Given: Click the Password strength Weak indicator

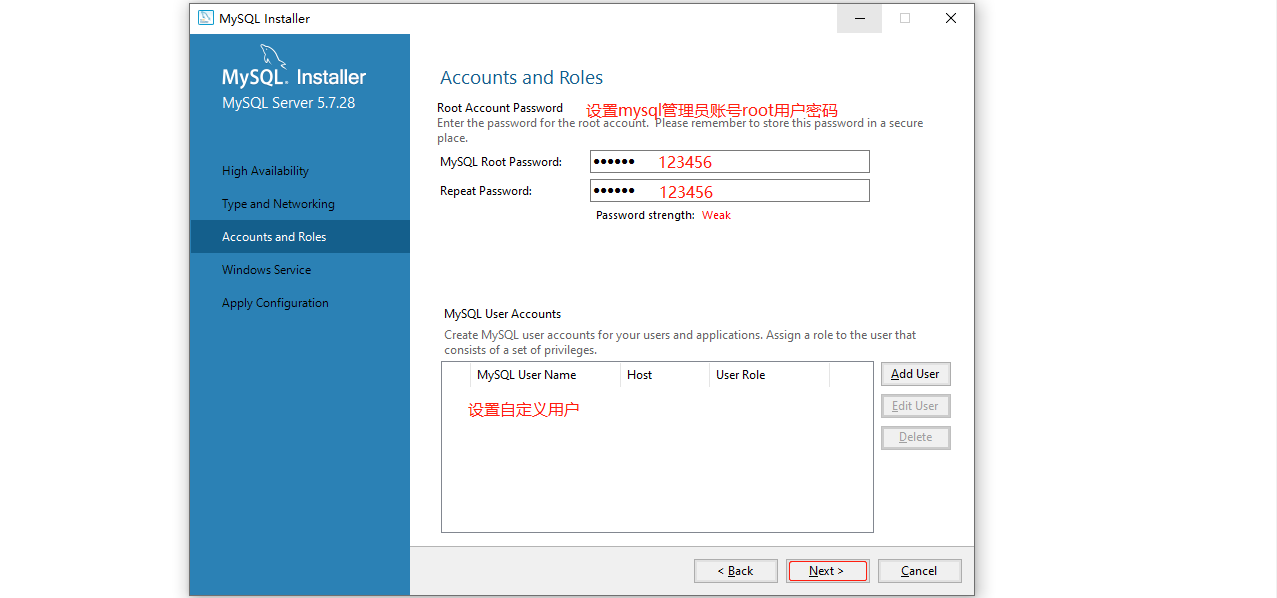Looking at the screenshot, I should click(716, 215).
